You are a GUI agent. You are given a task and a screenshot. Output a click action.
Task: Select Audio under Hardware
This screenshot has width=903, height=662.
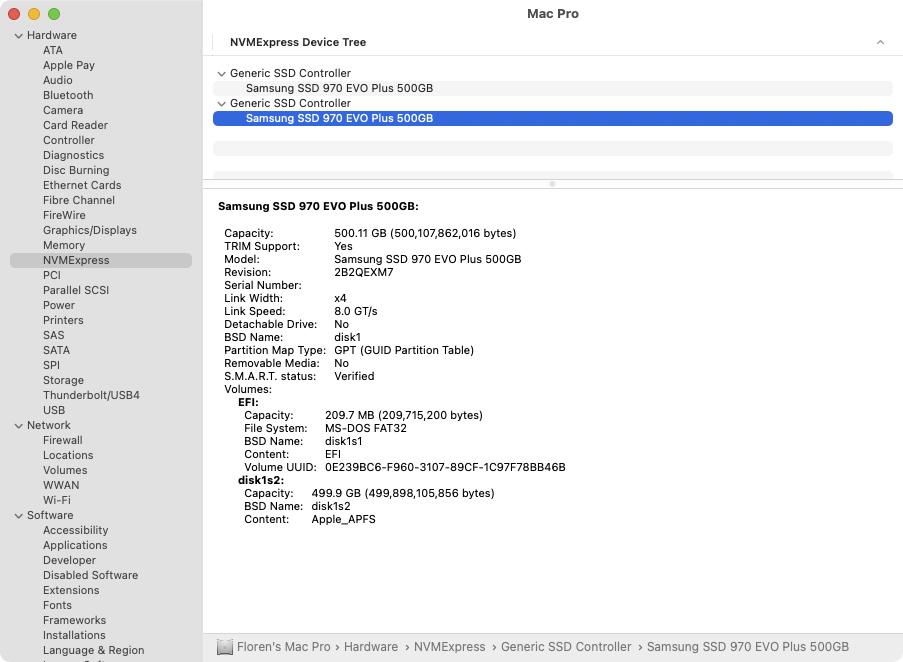pos(58,80)
